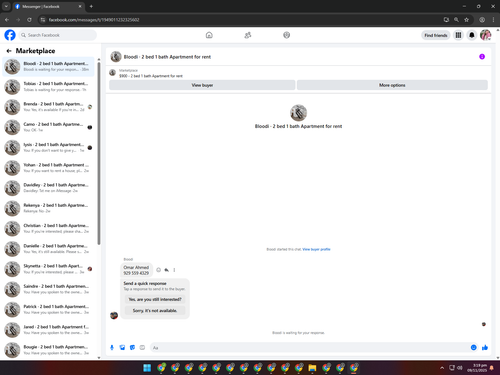This screenshot has height=375, width=500.
Task: Open the Jared conversation in the list
Action: [49, 330]
